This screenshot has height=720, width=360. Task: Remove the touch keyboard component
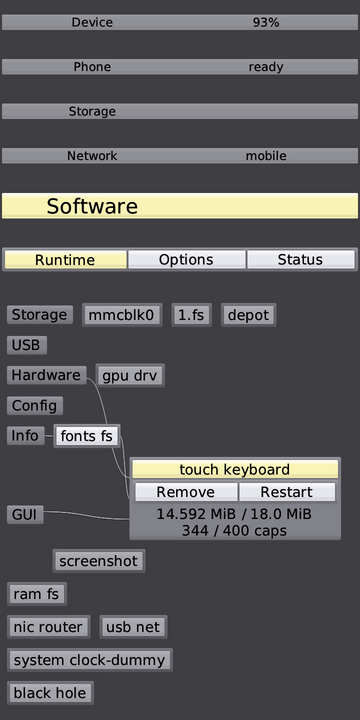[x=186, y=492]
